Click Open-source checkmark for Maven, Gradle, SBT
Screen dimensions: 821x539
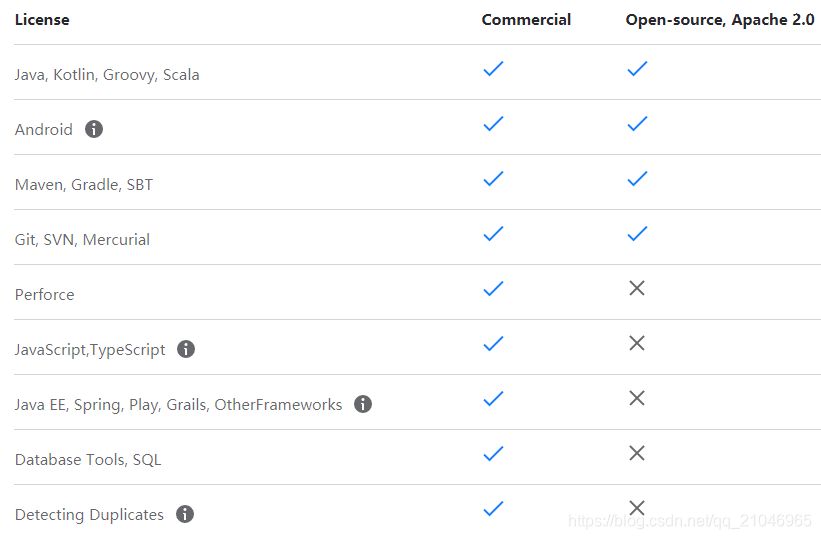point(637,179)
